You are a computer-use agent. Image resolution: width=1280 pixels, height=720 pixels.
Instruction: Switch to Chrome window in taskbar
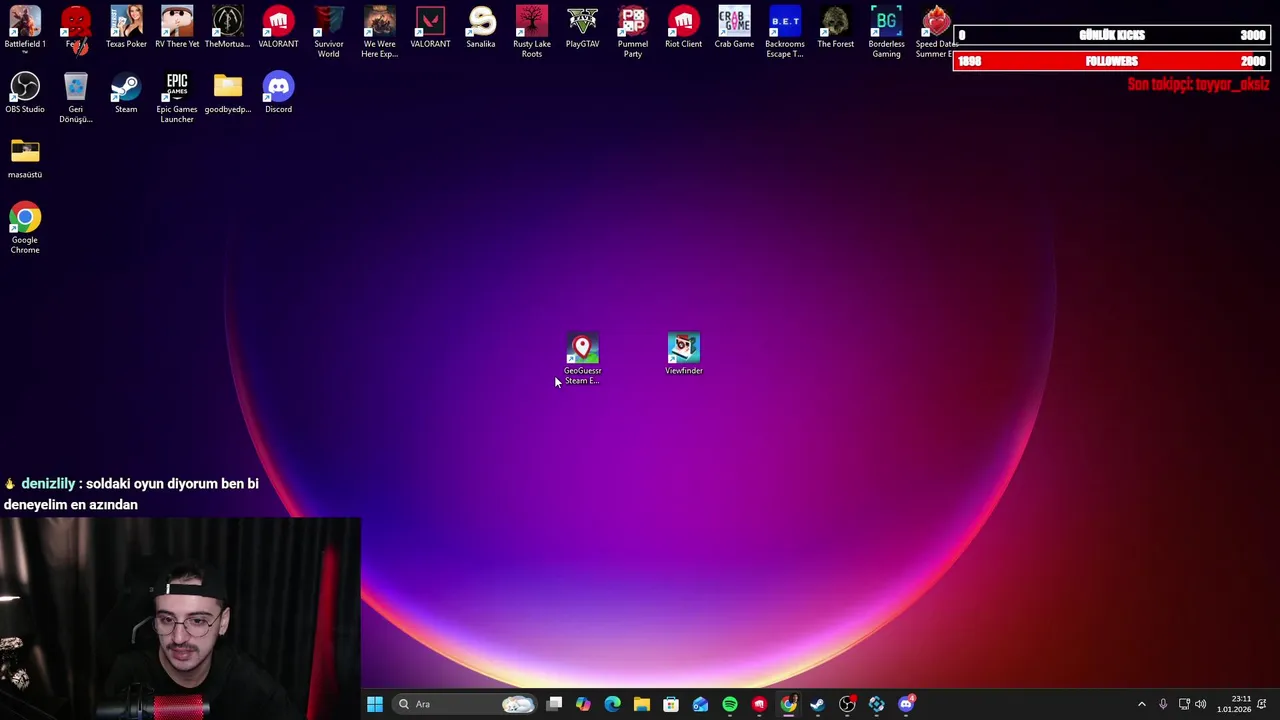tap(788, 704)
